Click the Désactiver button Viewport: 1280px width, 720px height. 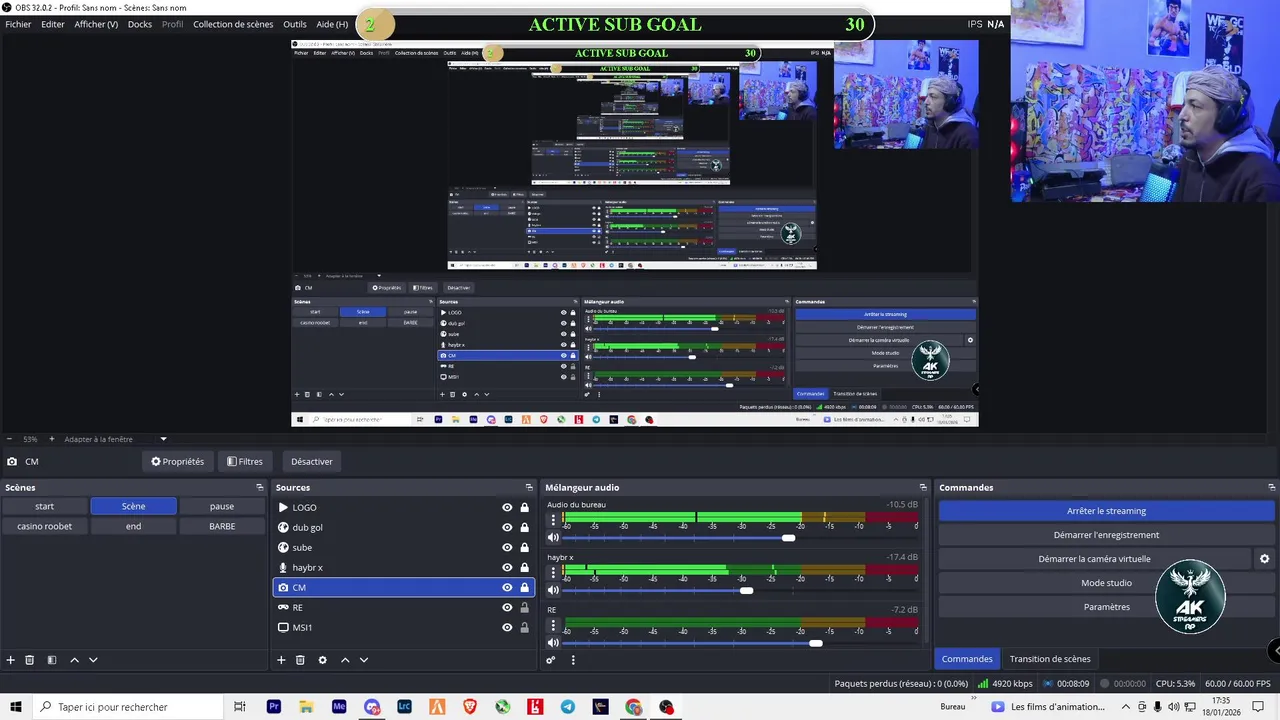312,462
